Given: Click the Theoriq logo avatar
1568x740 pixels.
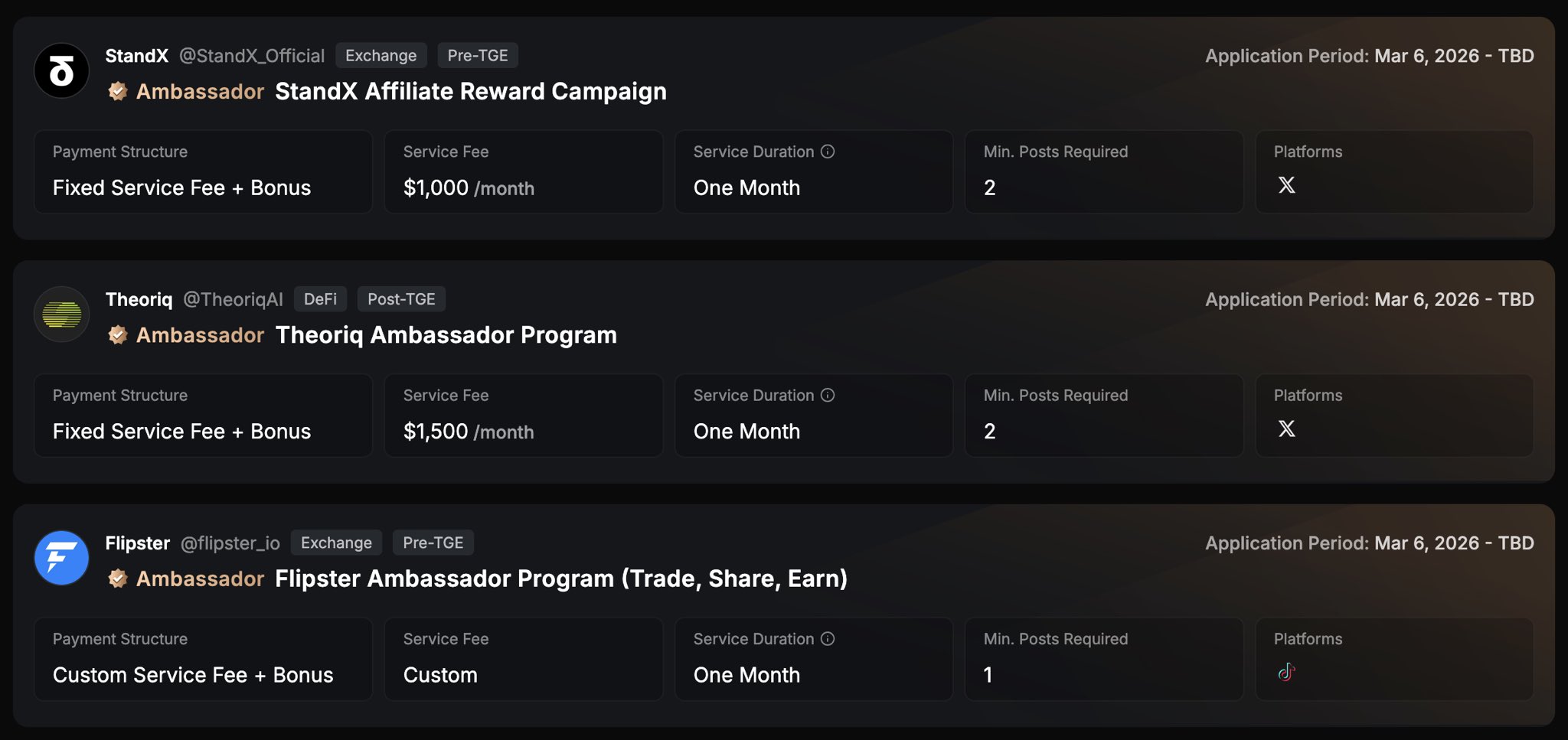Looking at the screenshot, I should pyautogui.click(x=62, y=314).
